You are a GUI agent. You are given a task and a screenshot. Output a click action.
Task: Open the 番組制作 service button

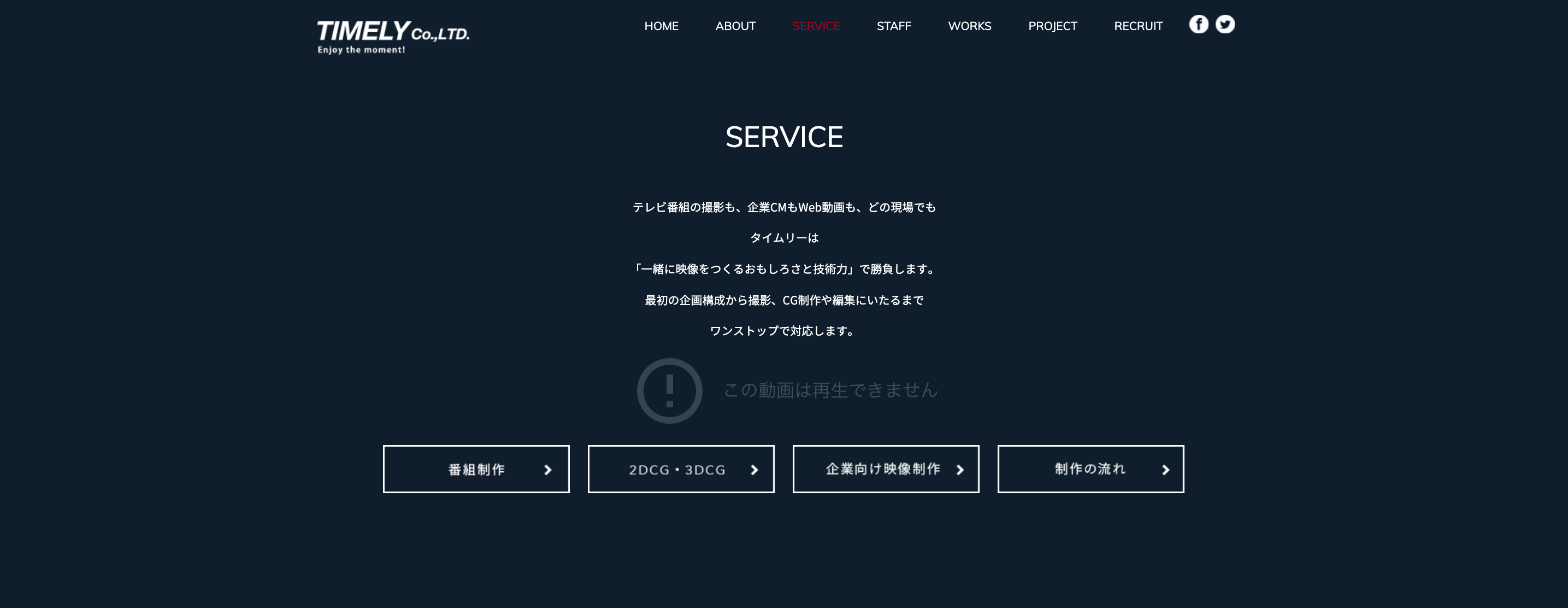pos(476,469)
